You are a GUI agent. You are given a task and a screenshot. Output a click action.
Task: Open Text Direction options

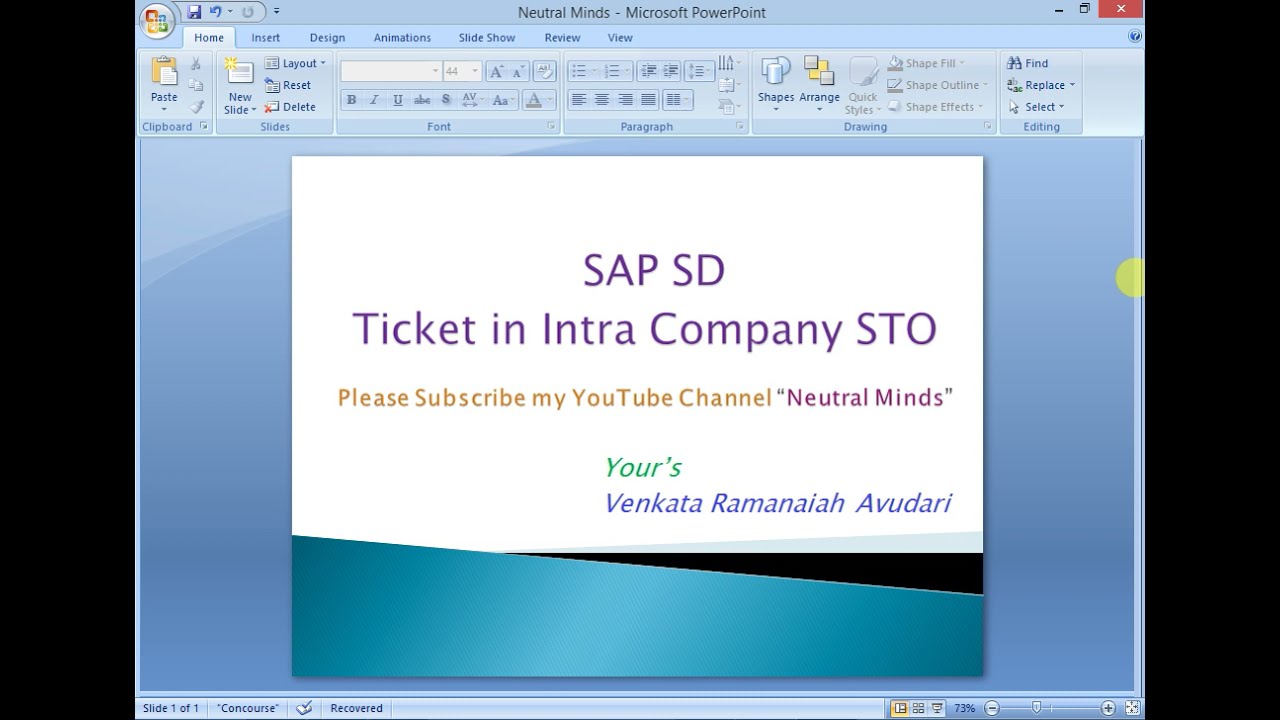click(x=729, y=64)
